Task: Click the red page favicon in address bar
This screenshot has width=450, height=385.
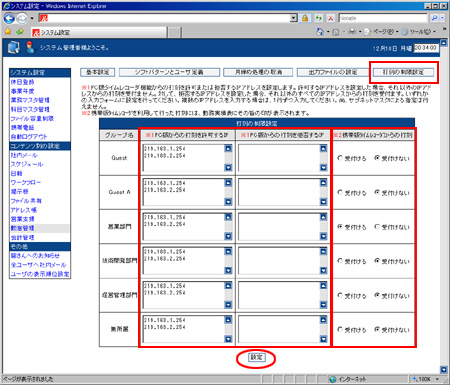Action: tap(44, 18)
